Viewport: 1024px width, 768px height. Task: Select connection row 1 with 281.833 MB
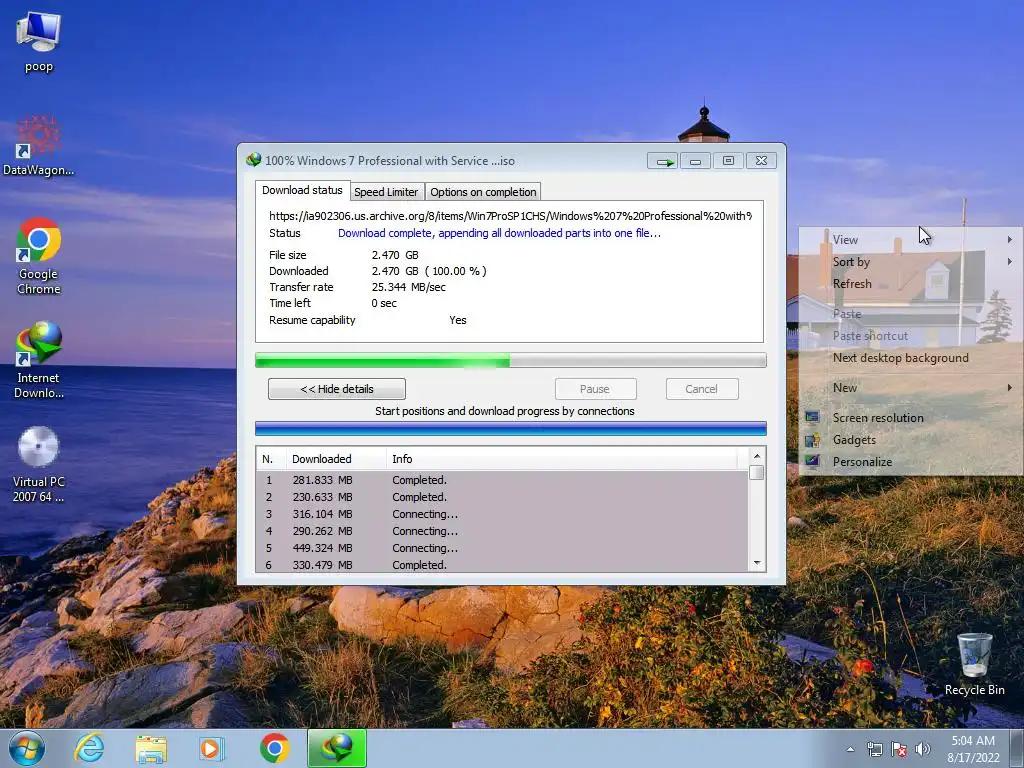pyautogui.click(x=502, y=480)
